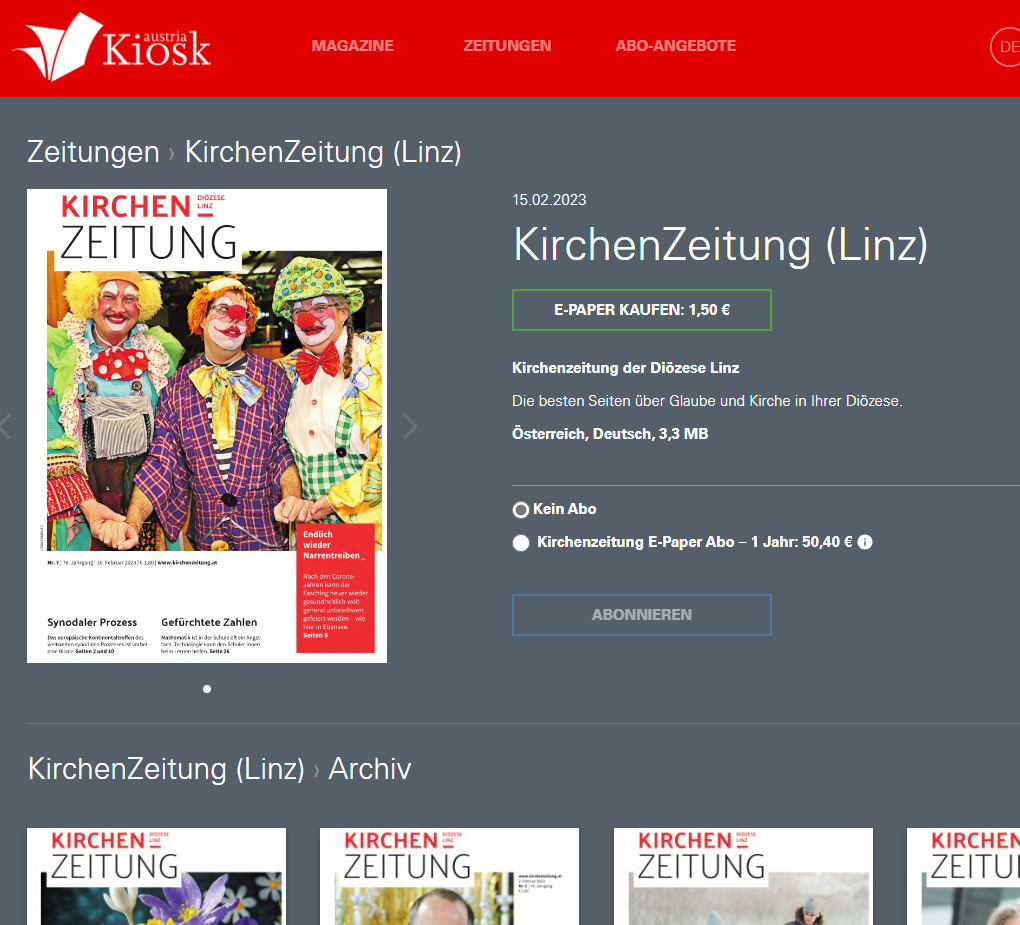Show next cover with right arrow
The image size is (1020, 925).
410,427
